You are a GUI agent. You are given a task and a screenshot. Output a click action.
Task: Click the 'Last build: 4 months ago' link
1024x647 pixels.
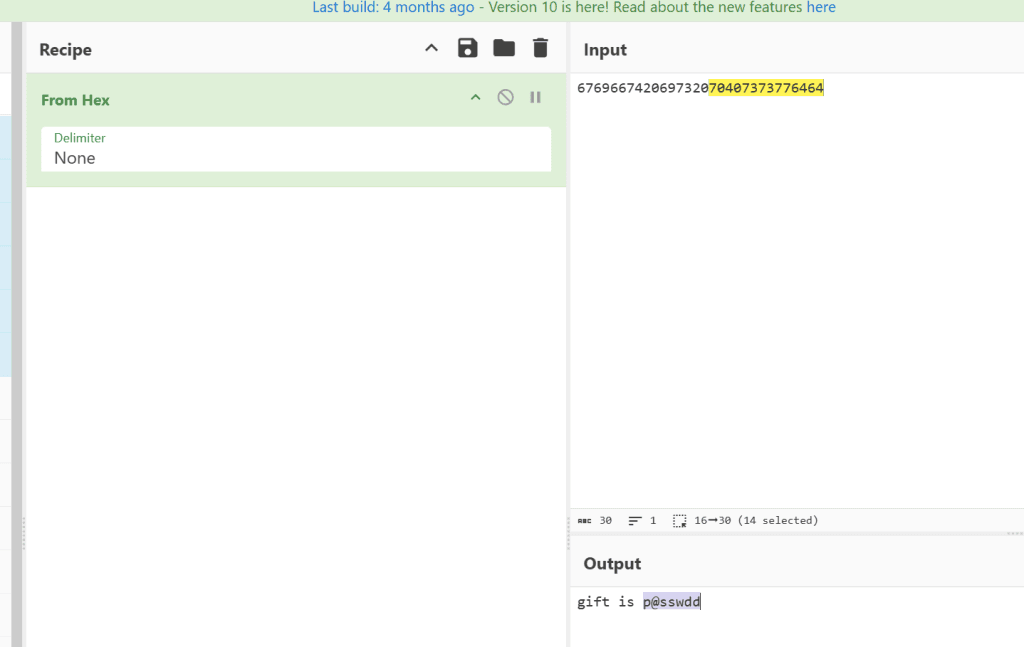tap(391, 8)
